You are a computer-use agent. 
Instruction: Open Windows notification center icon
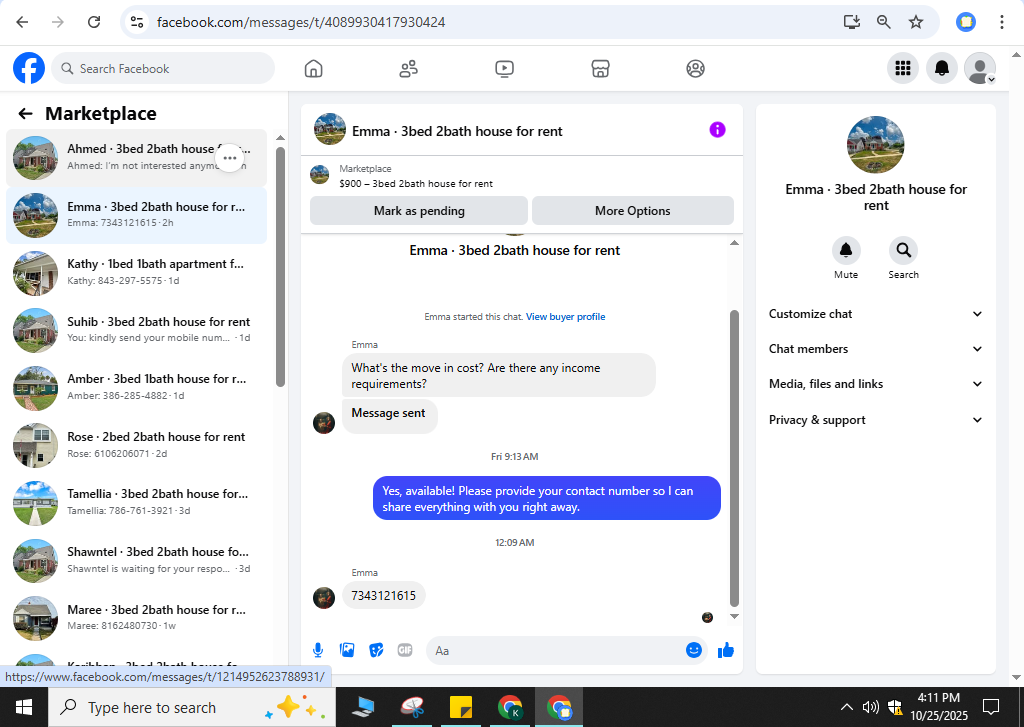pos(991,707)
